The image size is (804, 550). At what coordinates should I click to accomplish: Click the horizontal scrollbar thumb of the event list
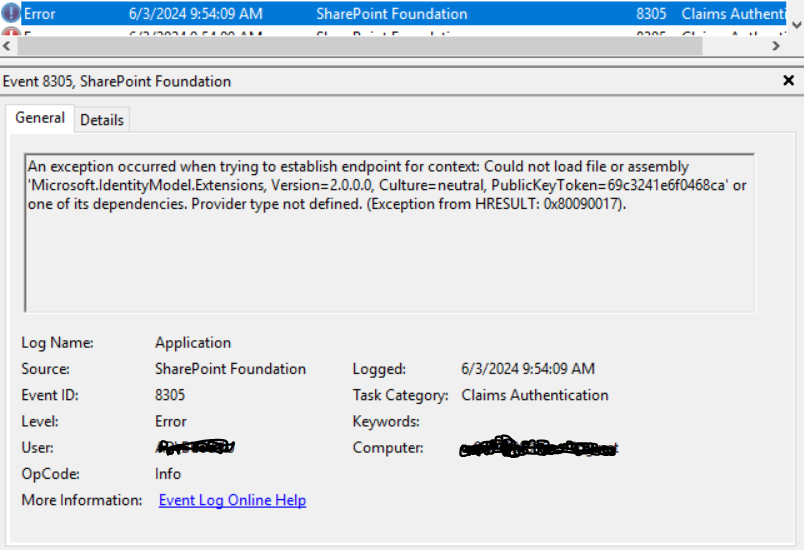(359, 46)
